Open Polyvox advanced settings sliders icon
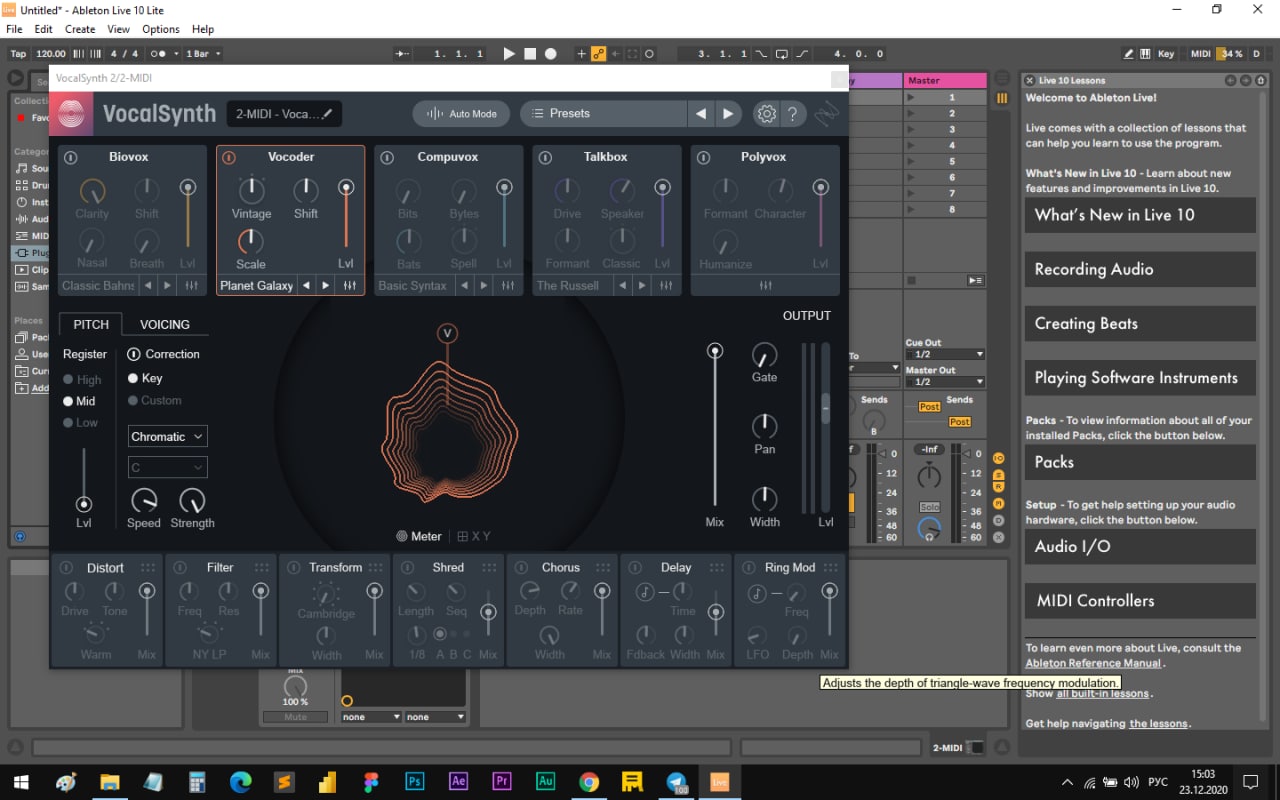1280x800 pixels. 765,285
